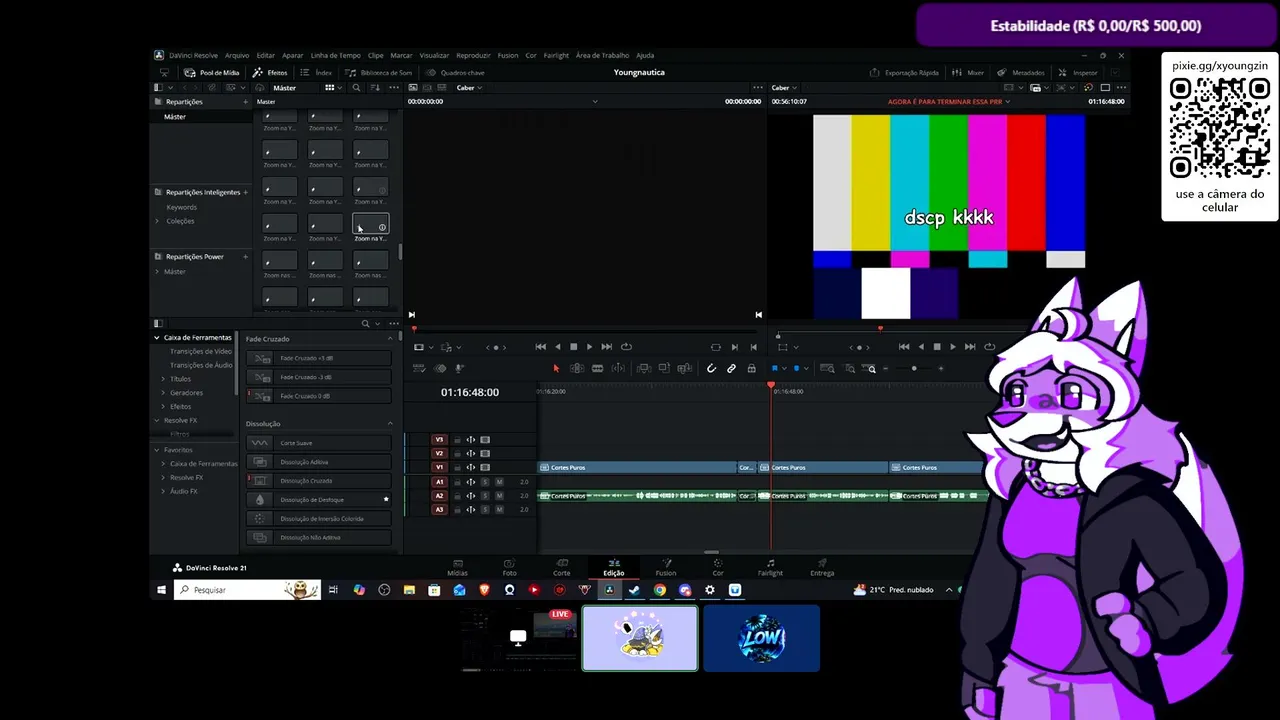Toggle the Linked Selection chain icon
This screenshot has height=720, width=1280.
coord(732,368)
